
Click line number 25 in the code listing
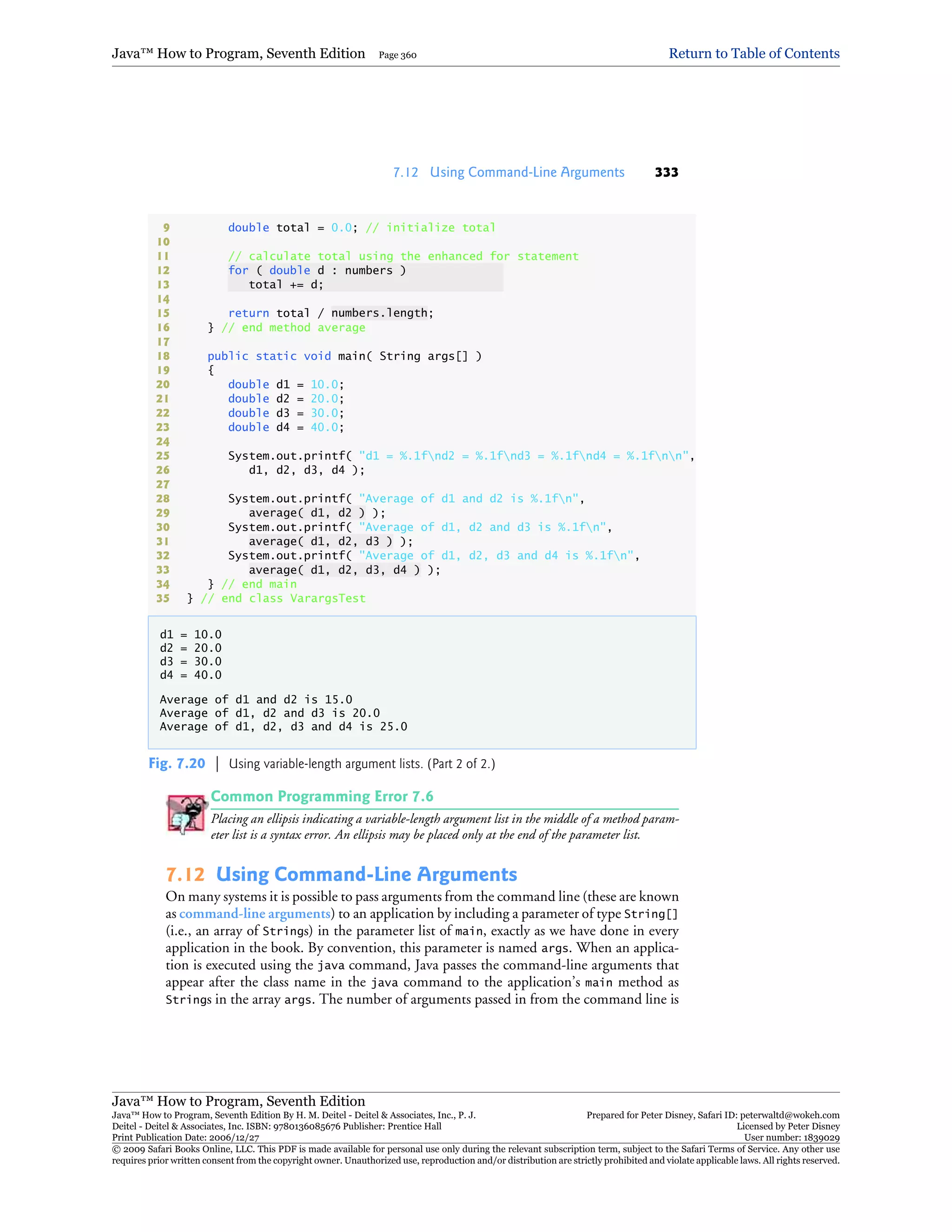pyautogui.click(x=162, y=456)
